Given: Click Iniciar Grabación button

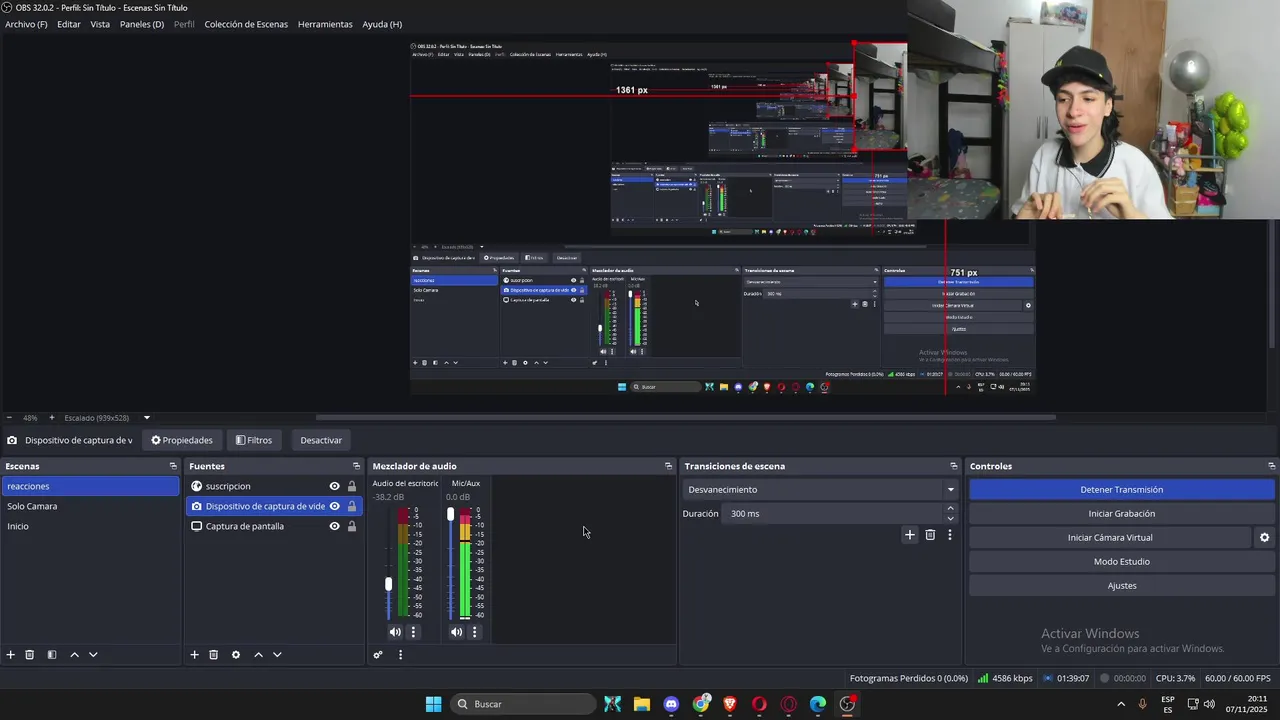Looking at the screenshot, I should (x=1121, y=514).
